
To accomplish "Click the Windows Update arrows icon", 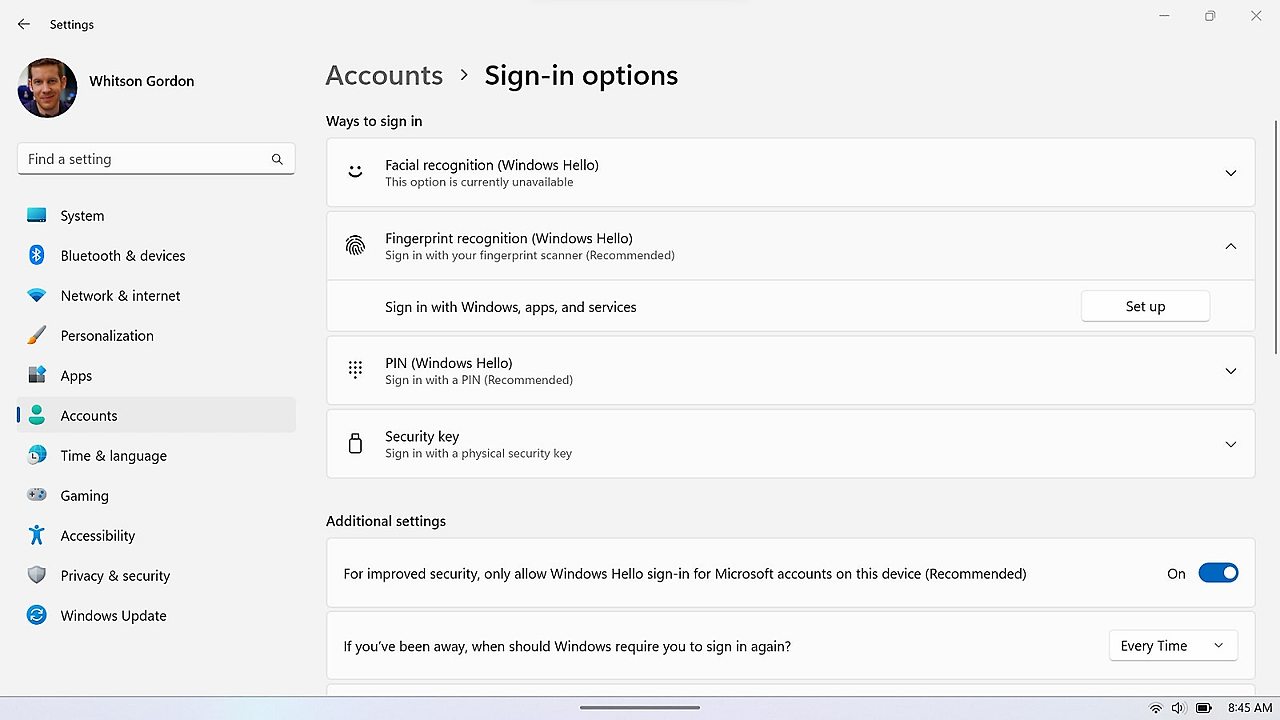I will [x=37, y=615].
